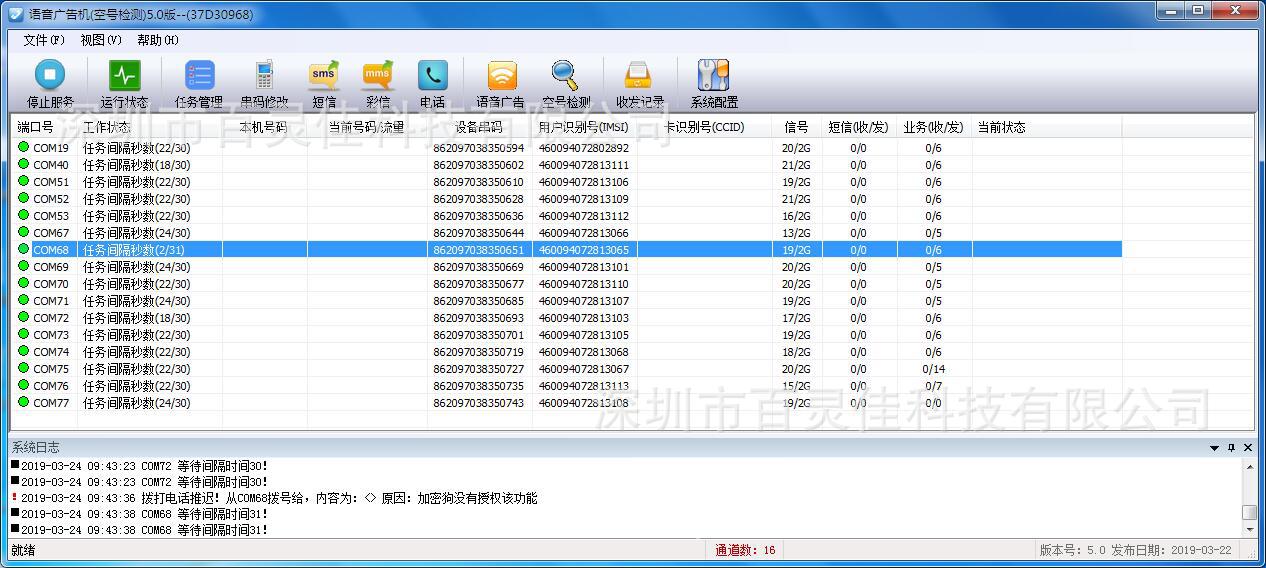Sort by the 信号 column header
1266x568 pixels.
797,127
